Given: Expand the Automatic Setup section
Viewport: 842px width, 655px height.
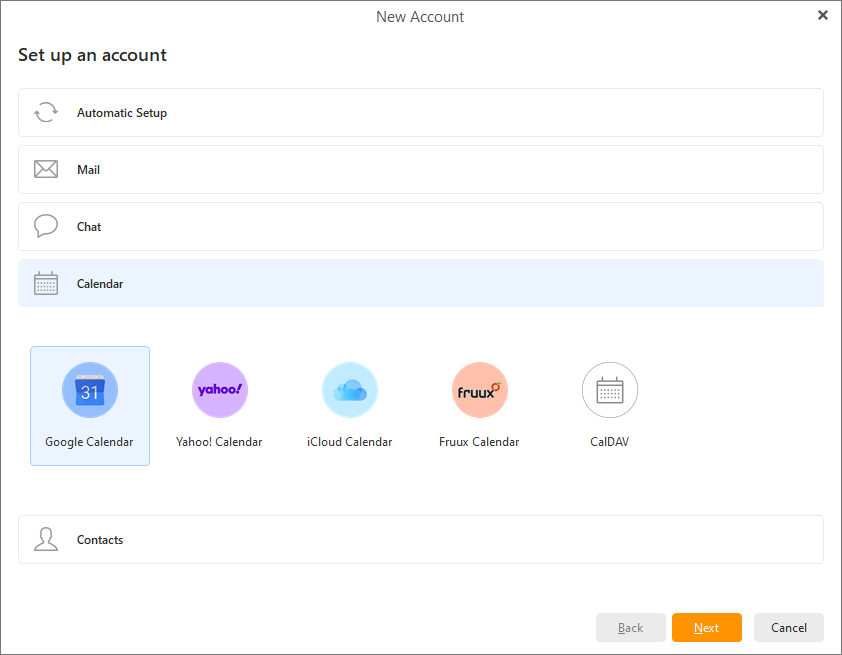Looking at the screenshot, I should pos(420,113).
